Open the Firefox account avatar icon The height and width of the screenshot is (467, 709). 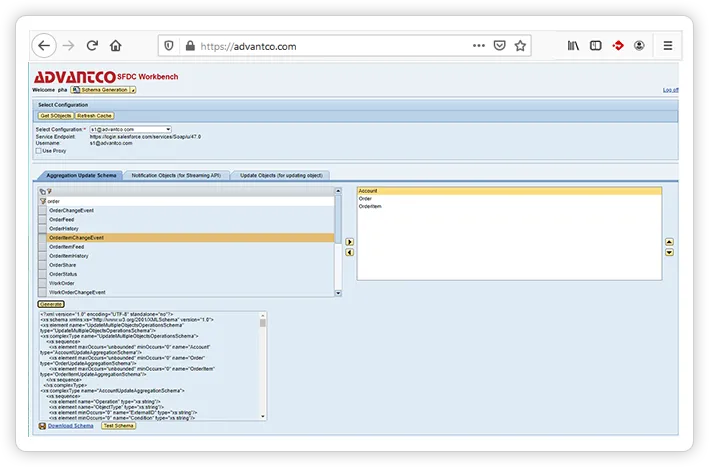[639, 46]
